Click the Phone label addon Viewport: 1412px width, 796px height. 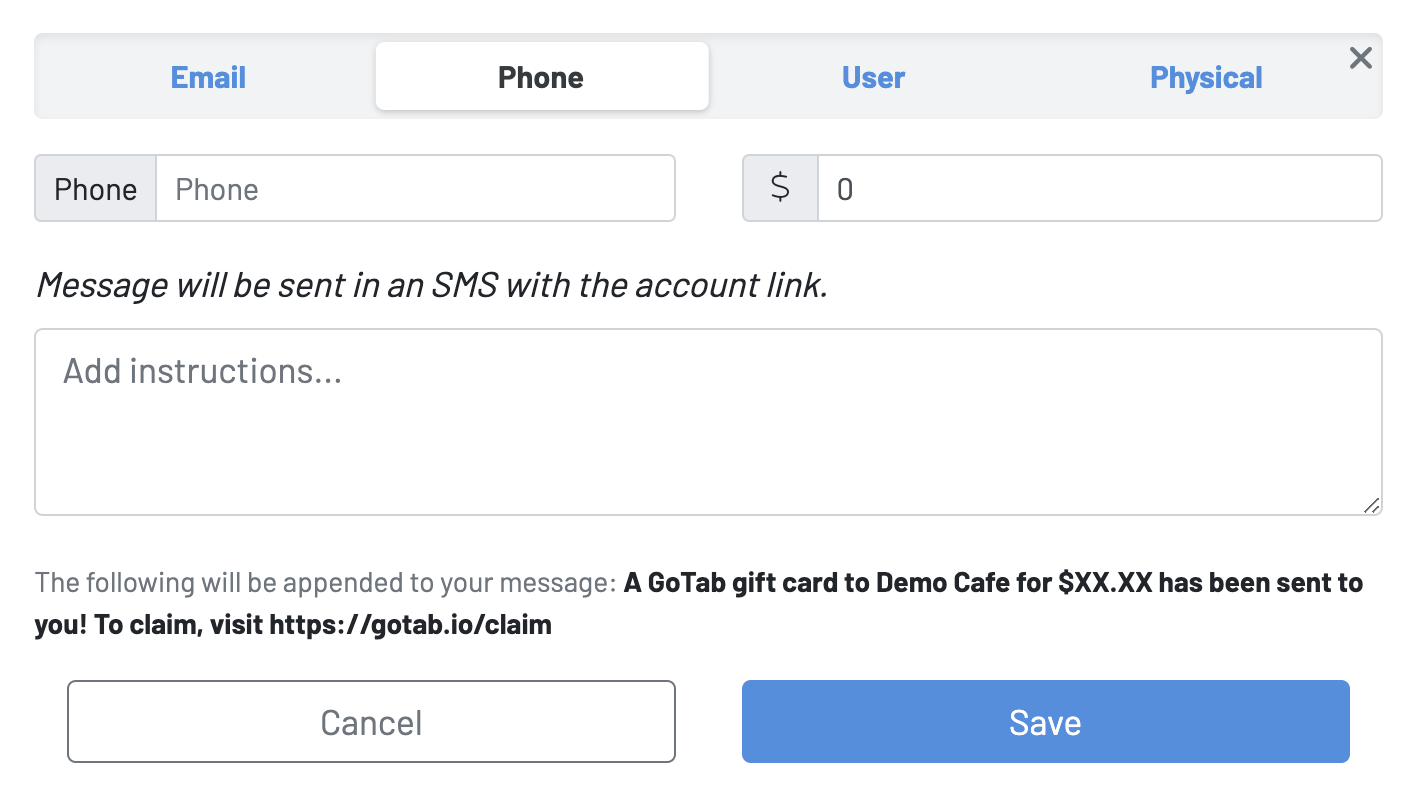(x=96, y=189)
